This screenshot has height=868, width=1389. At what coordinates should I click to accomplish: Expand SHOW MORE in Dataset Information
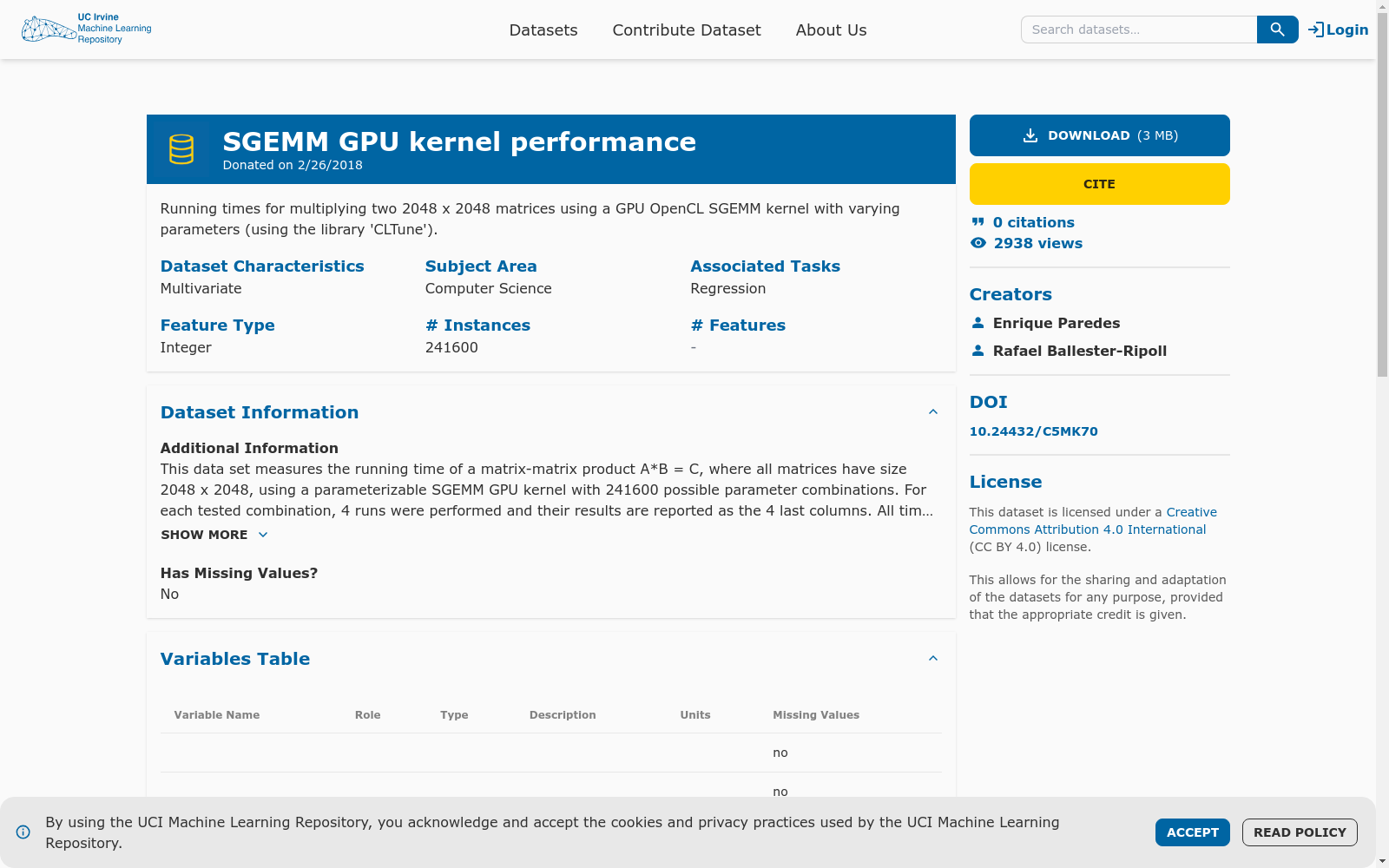(x=214, y=535)
